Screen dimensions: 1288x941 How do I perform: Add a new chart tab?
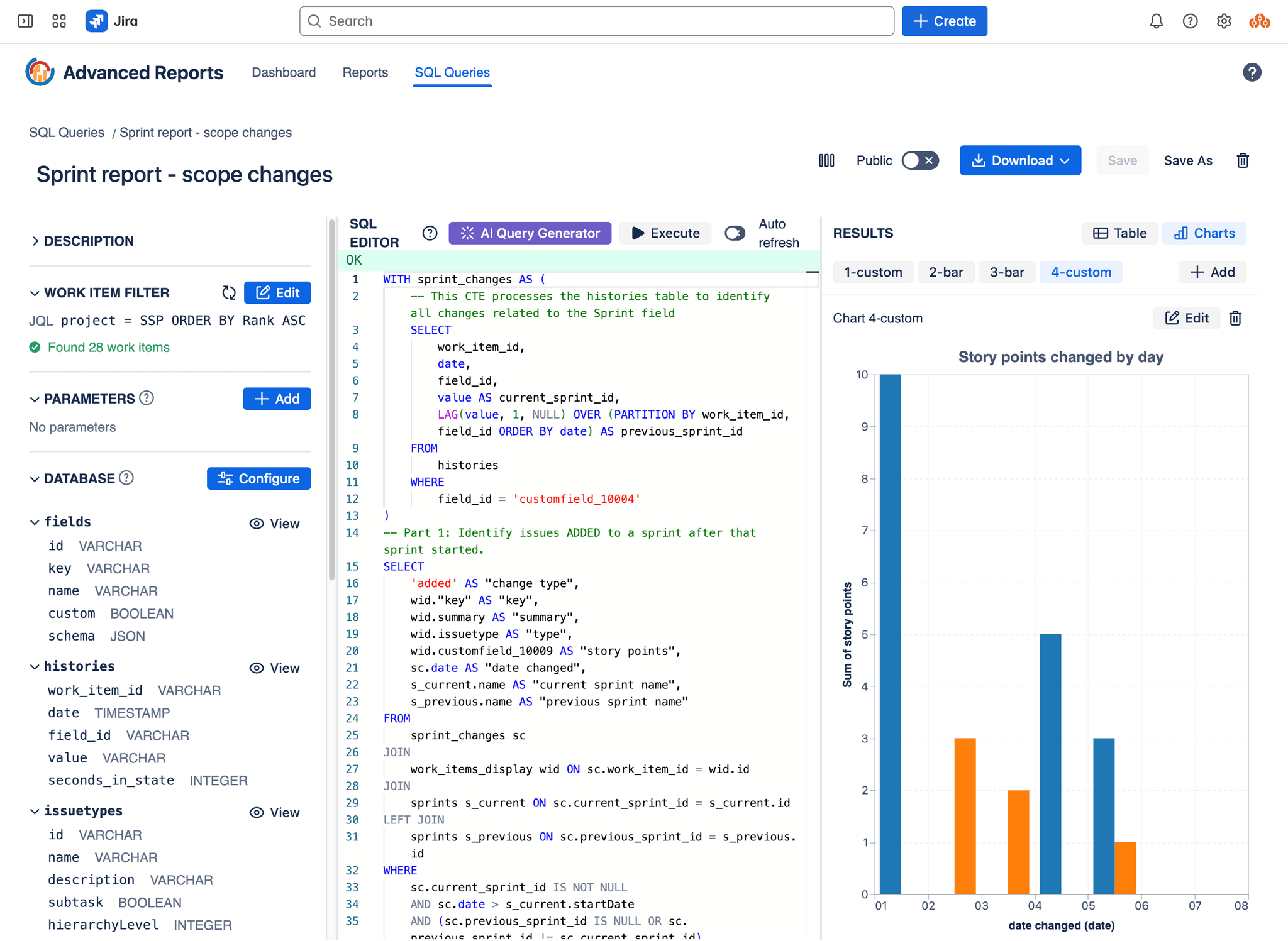(x=1212, y=272)
